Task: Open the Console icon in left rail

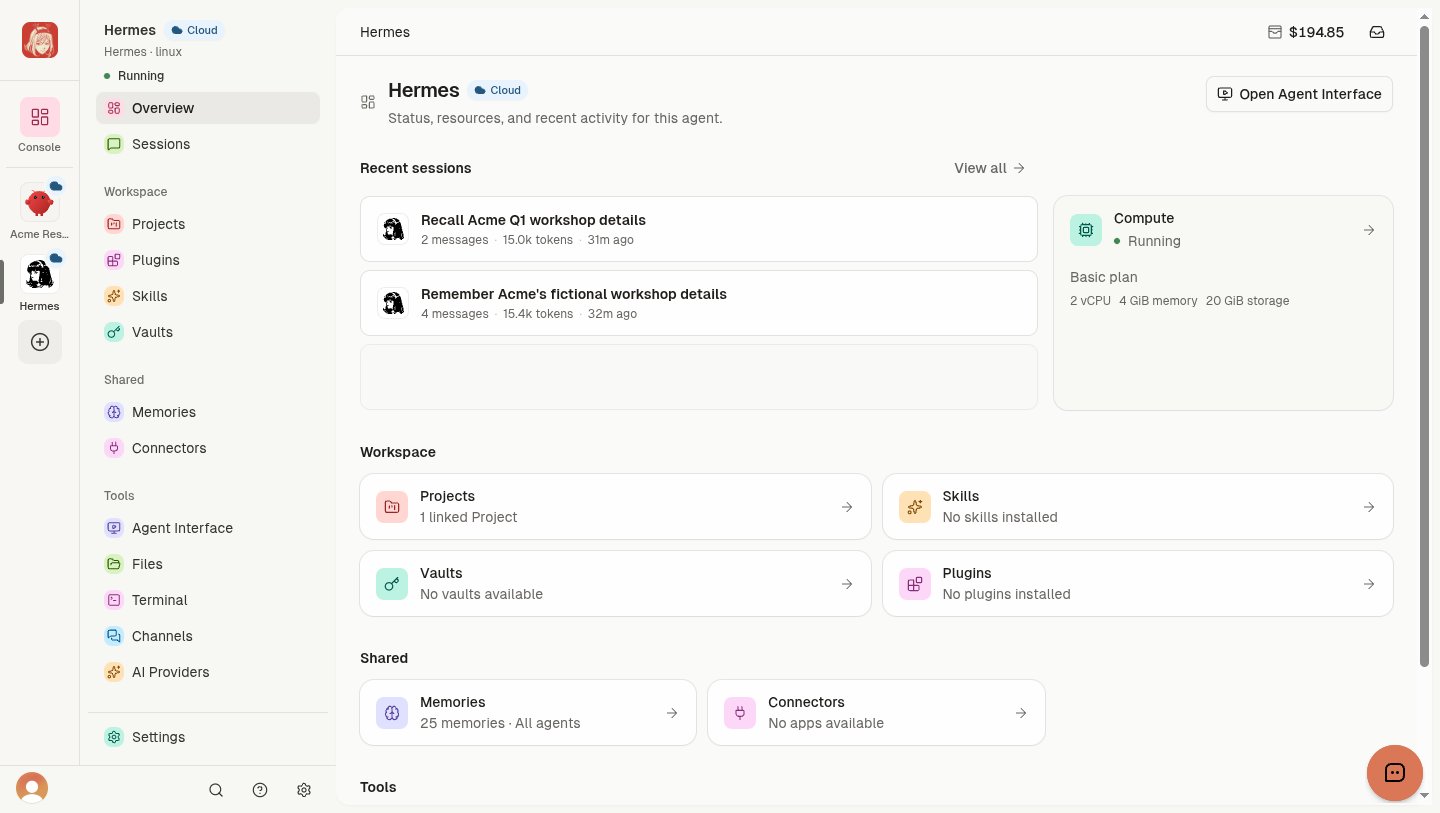Action: (x=40, y=117)
